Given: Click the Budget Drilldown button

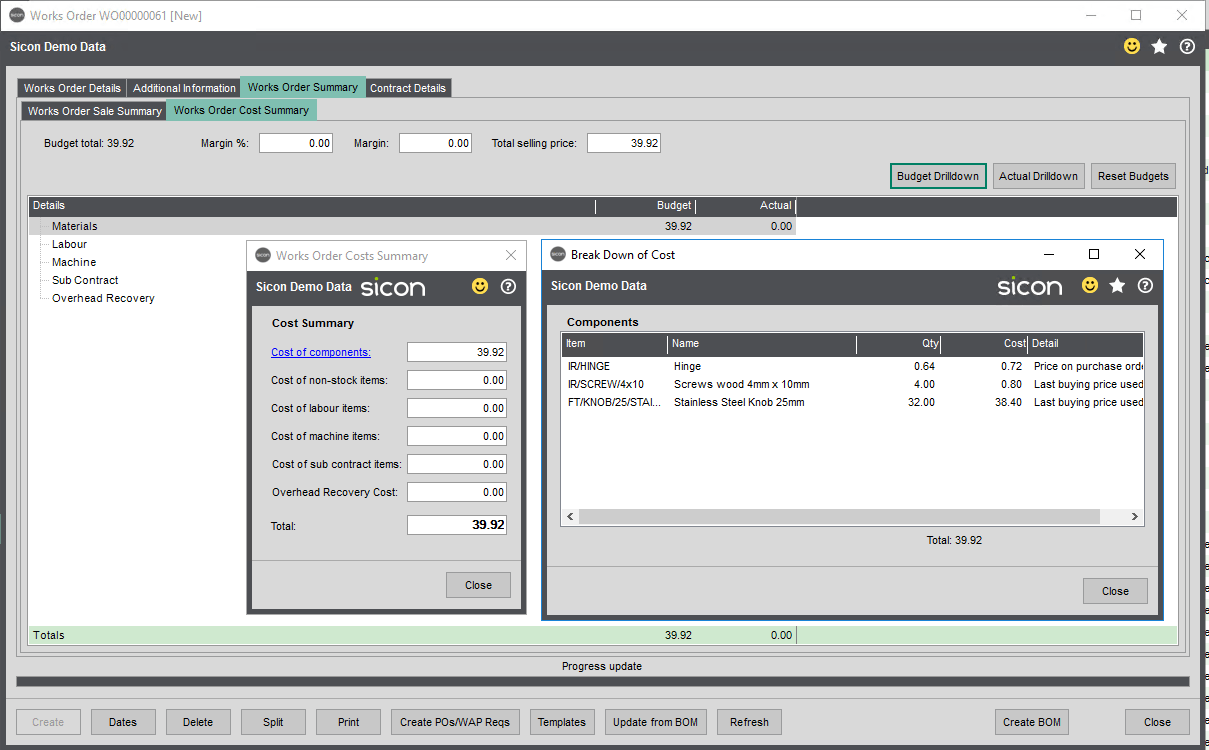Looking at the screenshot, I should pos(938,176).
